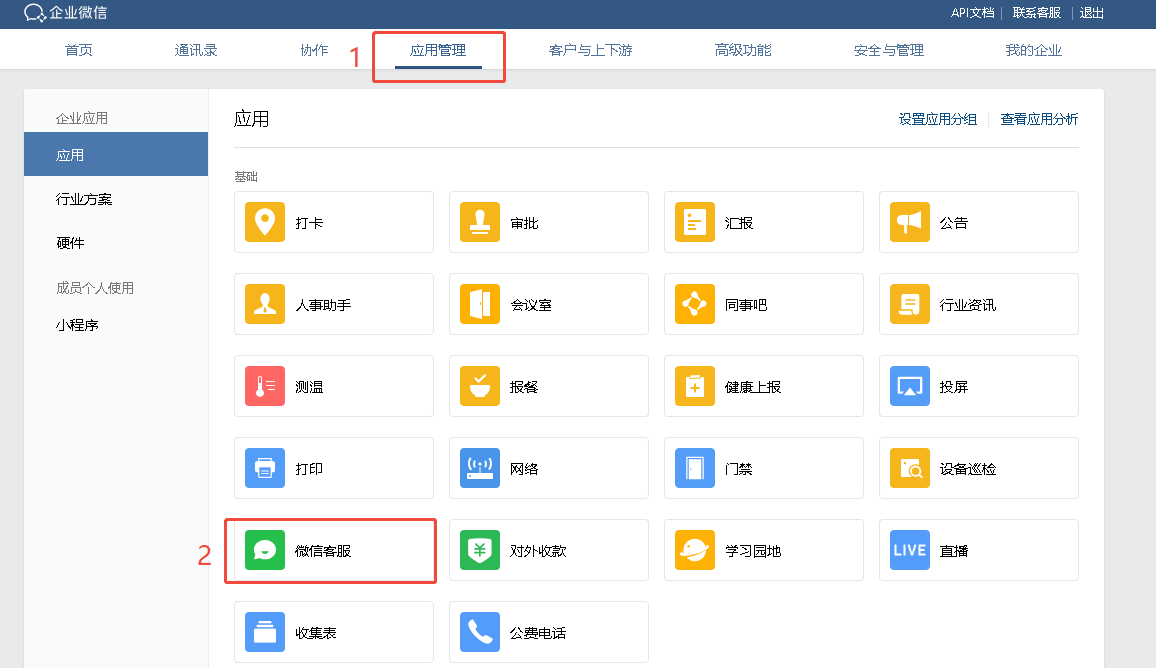Viewport: 1156px width, 668px height.
Task: Select the 汇报 app name
Action: (x=739, y=223)
